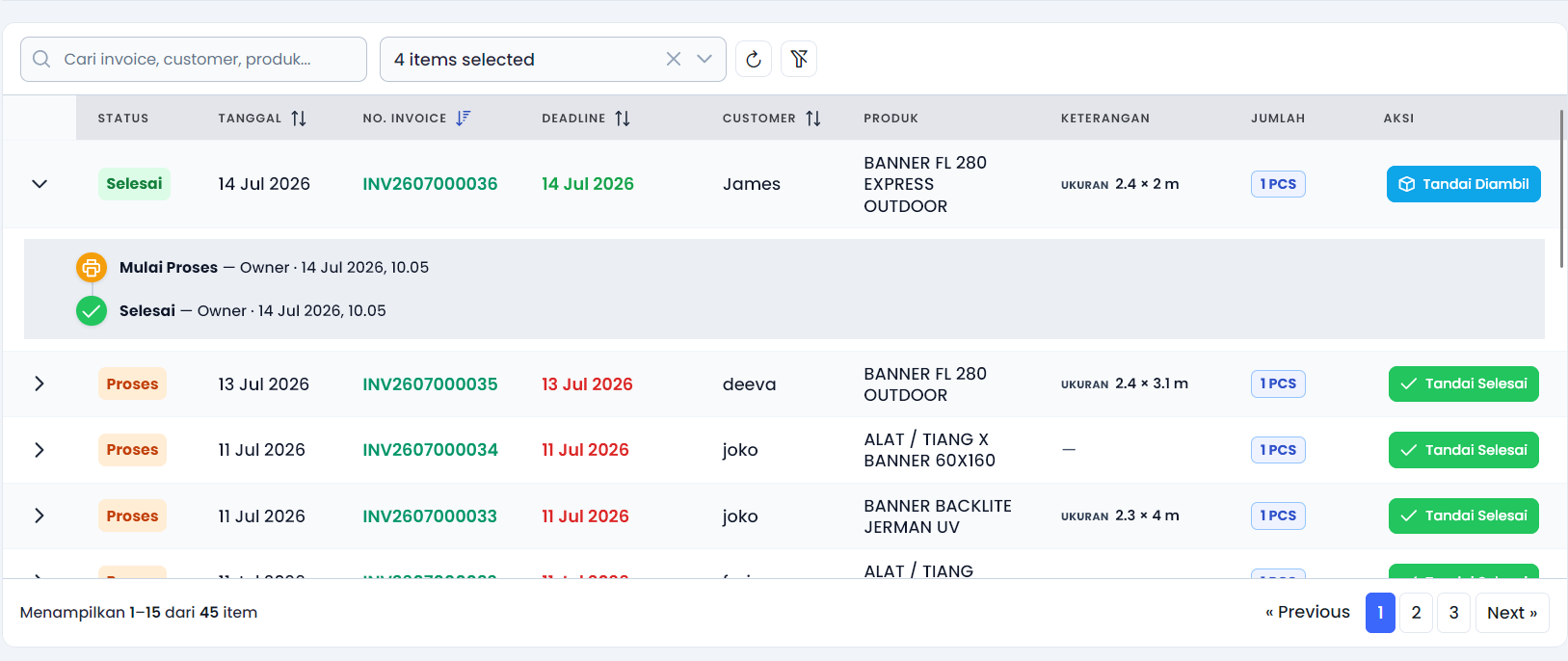Image resolution: width=1568 pixels, height=661 pixels.
Task: Click the 1 PCS badge for James
Action: point(1278,184)
